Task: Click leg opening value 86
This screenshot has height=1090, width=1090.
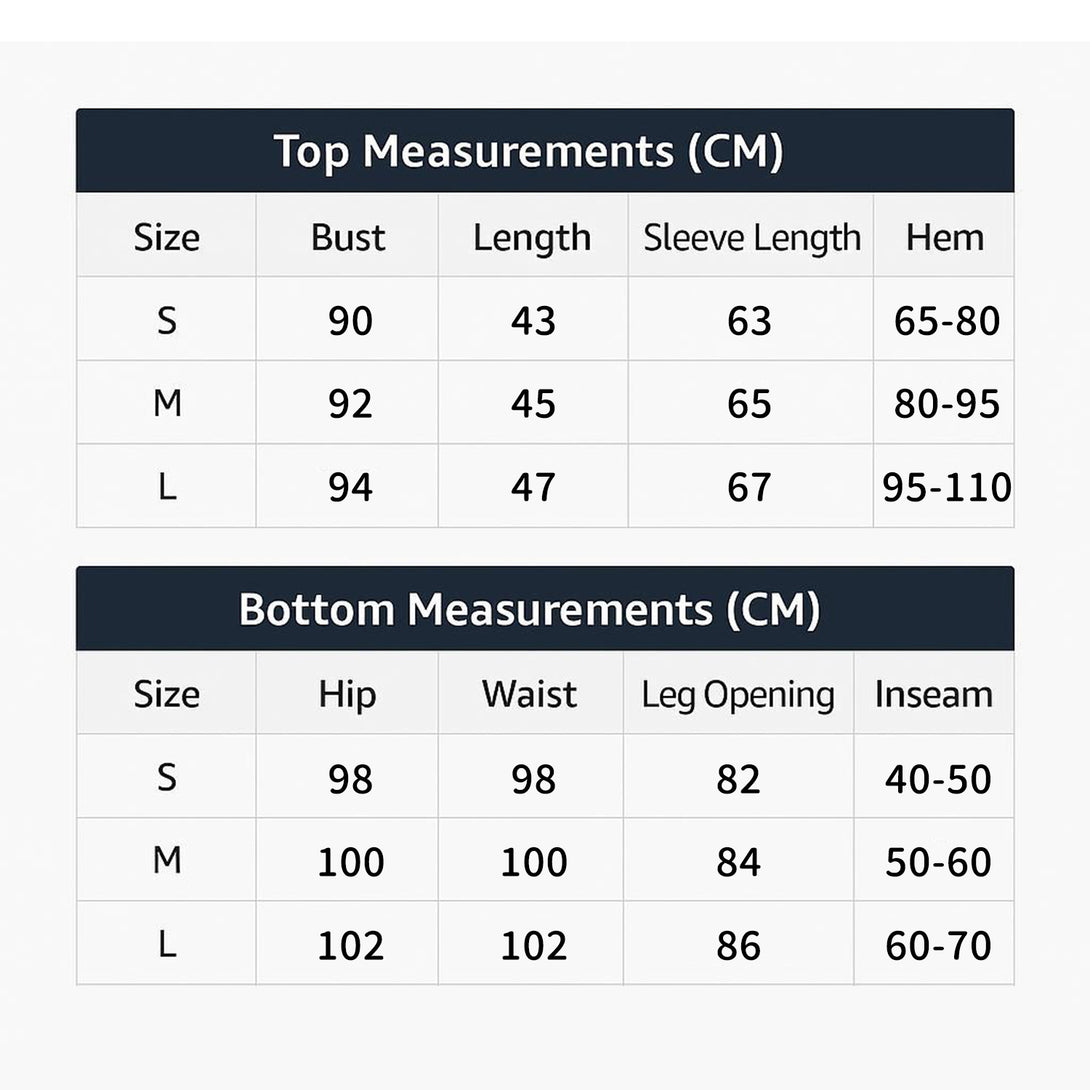Action: (x=738, y=945)
